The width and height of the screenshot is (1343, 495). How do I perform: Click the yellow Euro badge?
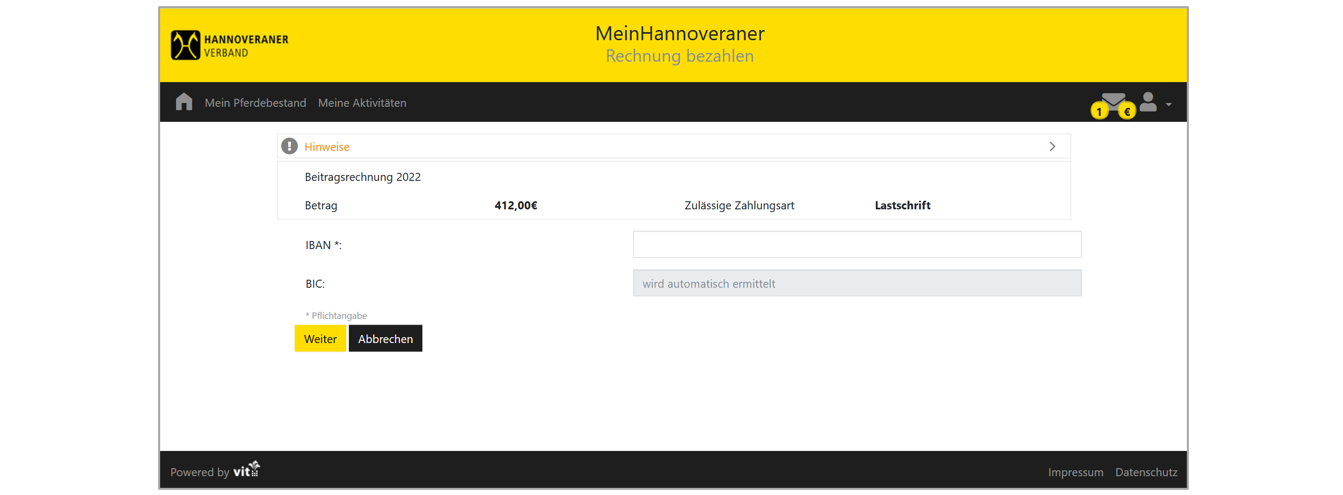[1127, 111]
